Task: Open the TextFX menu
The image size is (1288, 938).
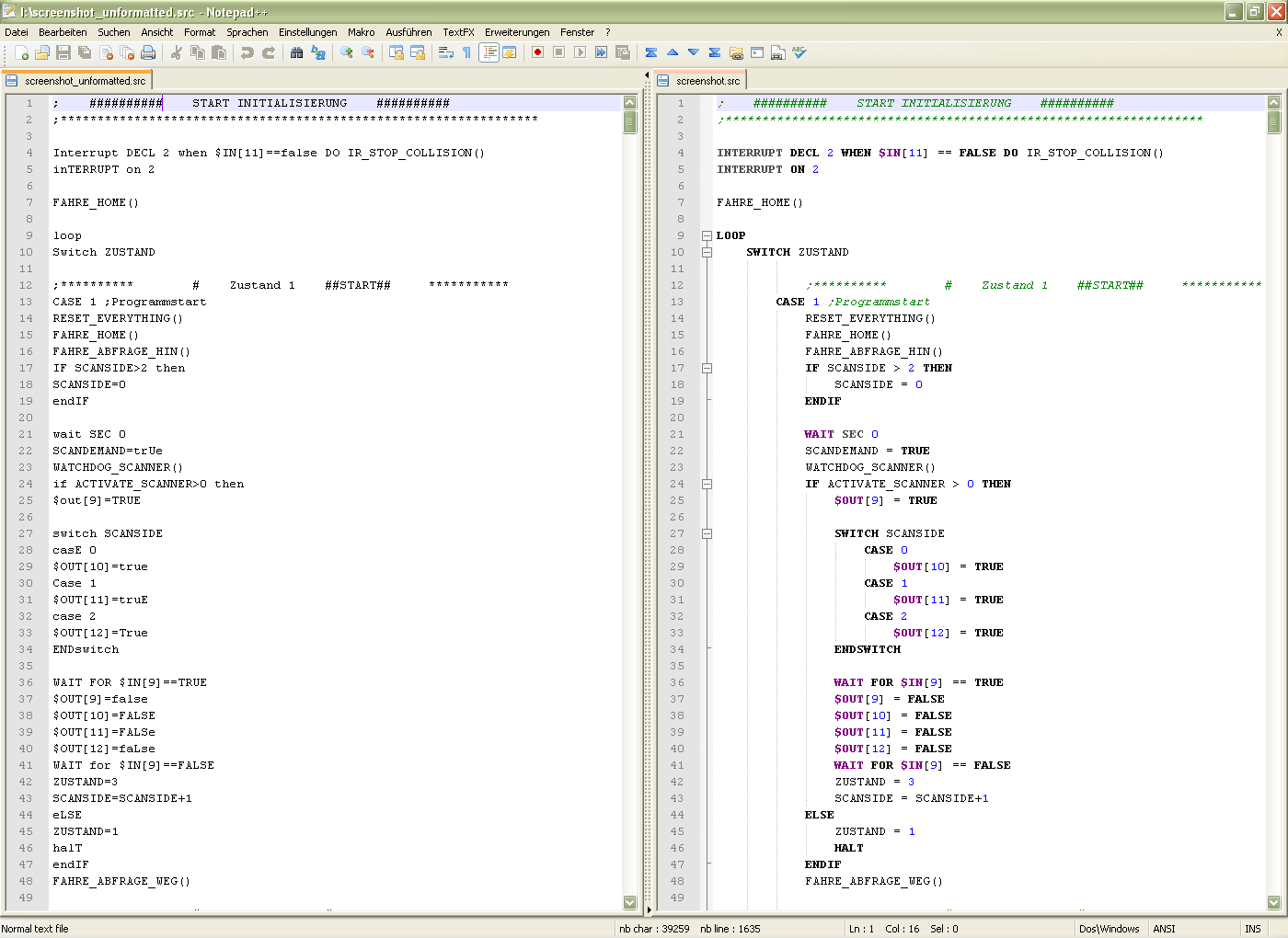Action: point(459,32)
